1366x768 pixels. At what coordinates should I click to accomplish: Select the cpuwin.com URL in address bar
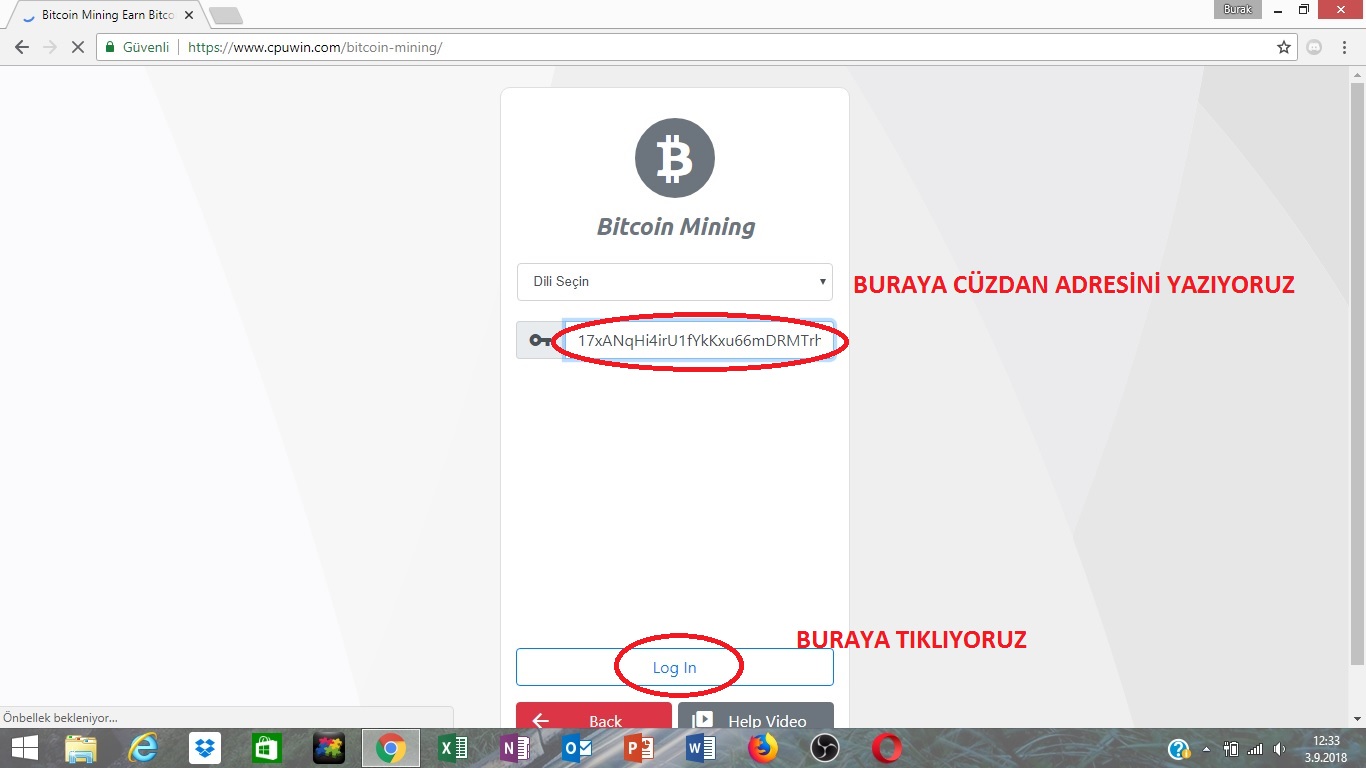click(x=315, y=47)
